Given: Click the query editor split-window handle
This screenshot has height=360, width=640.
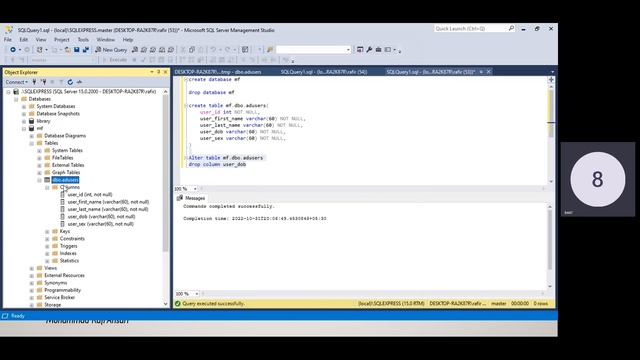Looking at the screenshot, I should click(551, 80).
